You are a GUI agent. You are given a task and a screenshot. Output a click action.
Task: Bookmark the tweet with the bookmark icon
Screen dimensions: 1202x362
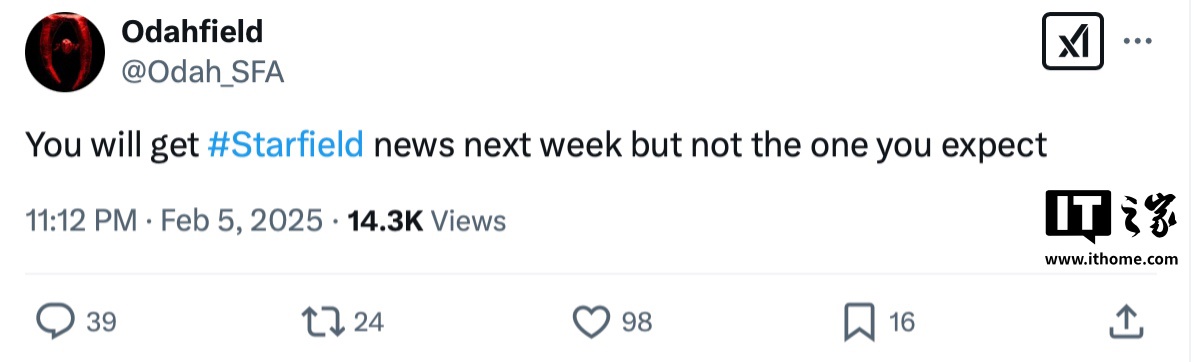pyautogui.click(x=859, y=321)
